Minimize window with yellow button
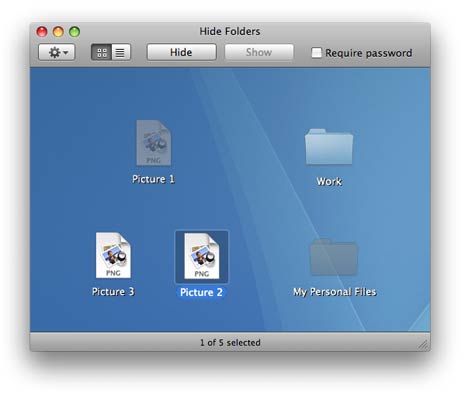Viewport: 465px width, 393px height. (x=58, y=32)
